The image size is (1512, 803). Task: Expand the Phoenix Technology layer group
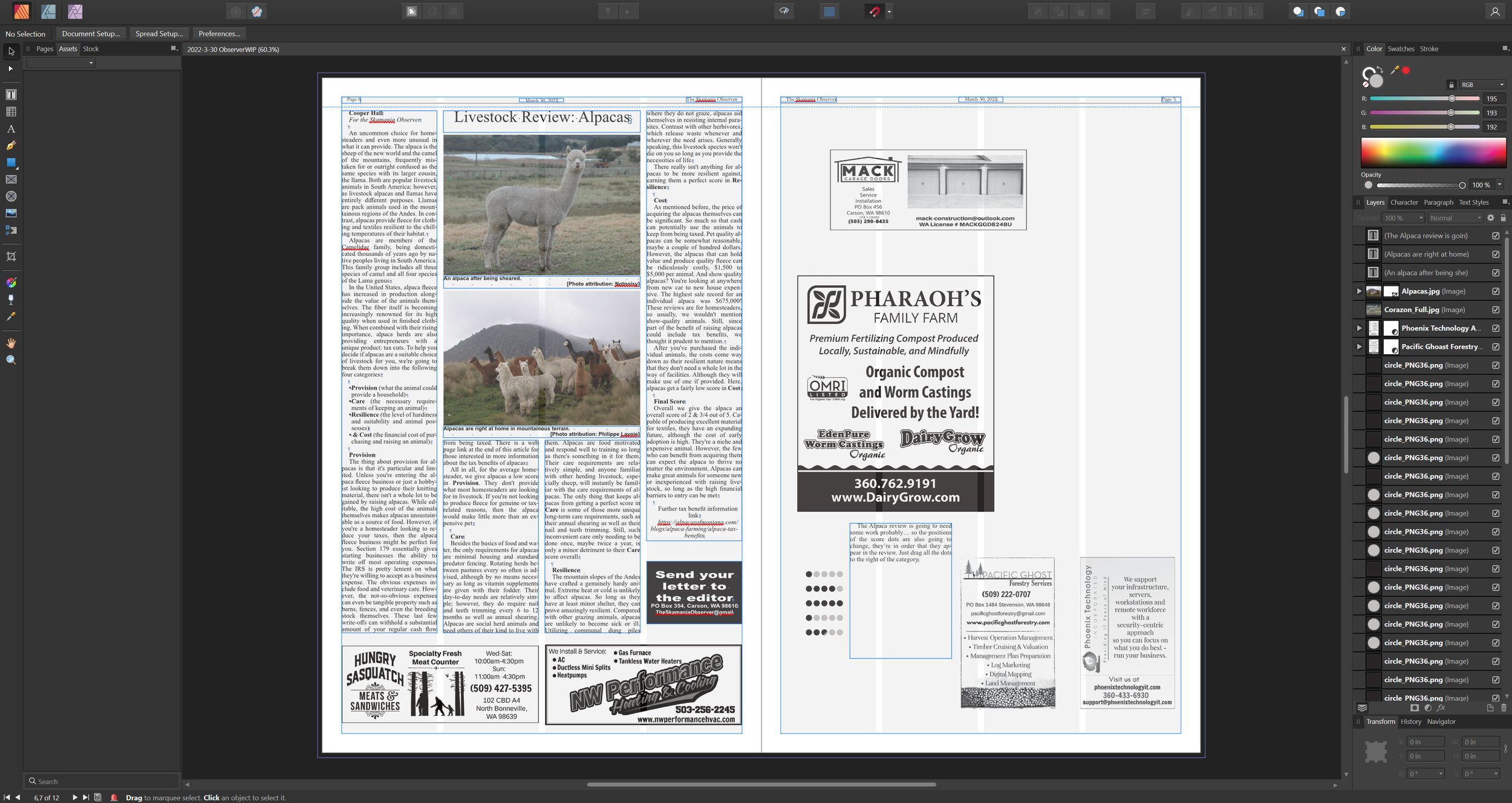tap(1359, 328)
